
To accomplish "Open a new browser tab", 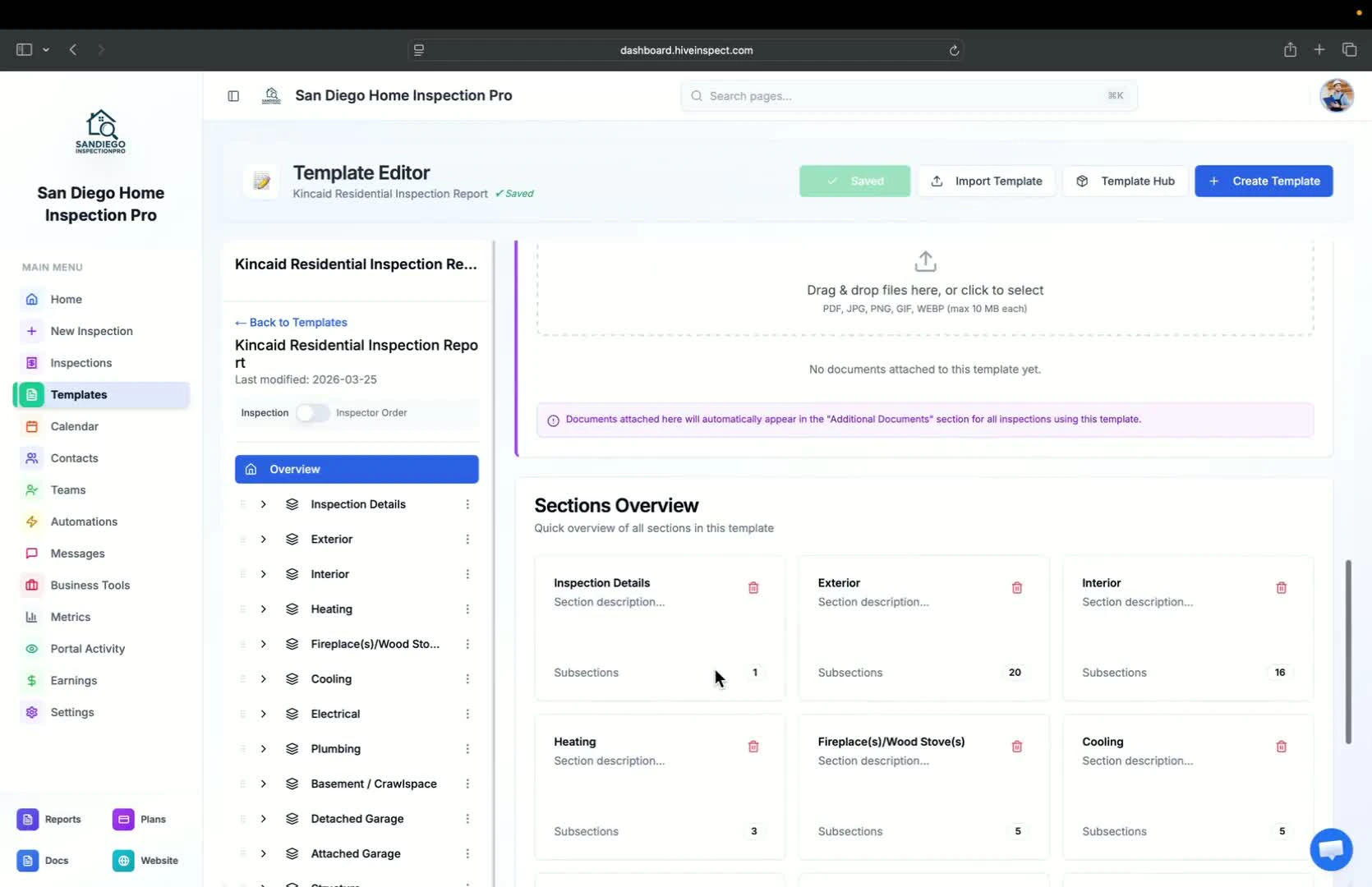I will 1319,49.
